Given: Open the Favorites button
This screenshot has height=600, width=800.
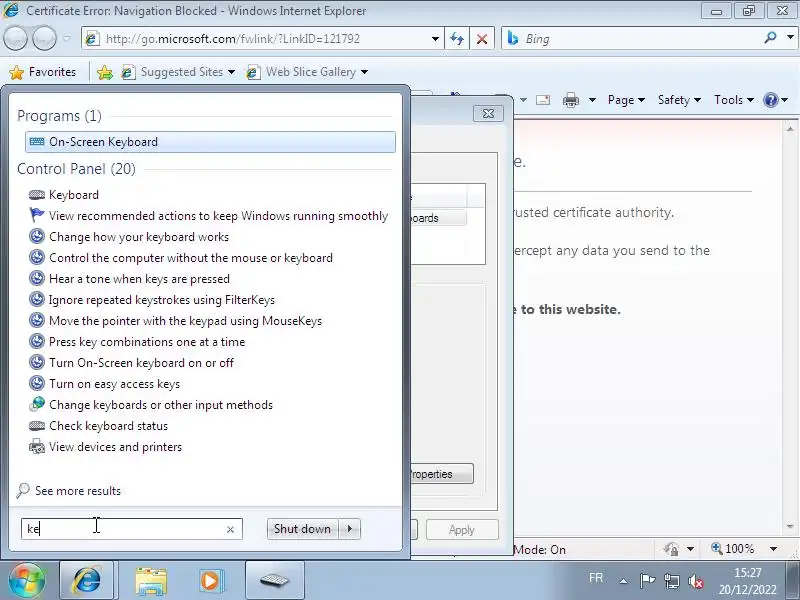Looking at the screenshot, I should point(43,72).
